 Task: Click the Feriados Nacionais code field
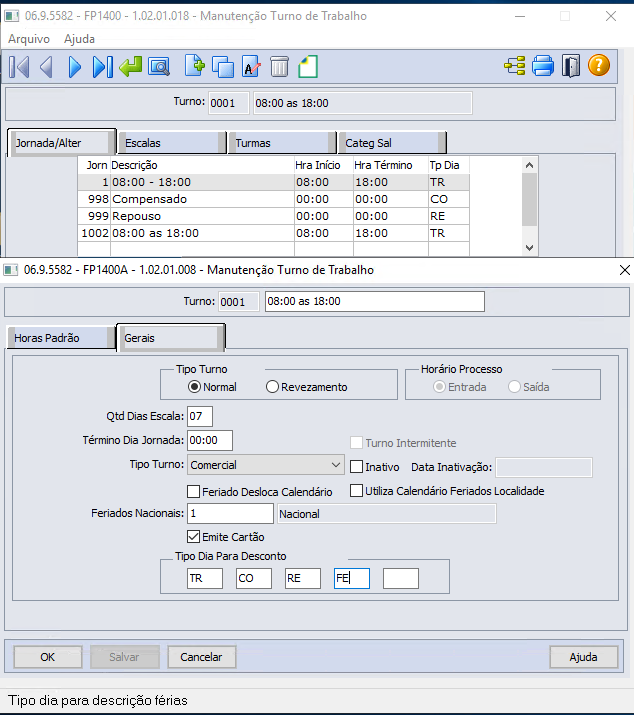tap(230, 513)
